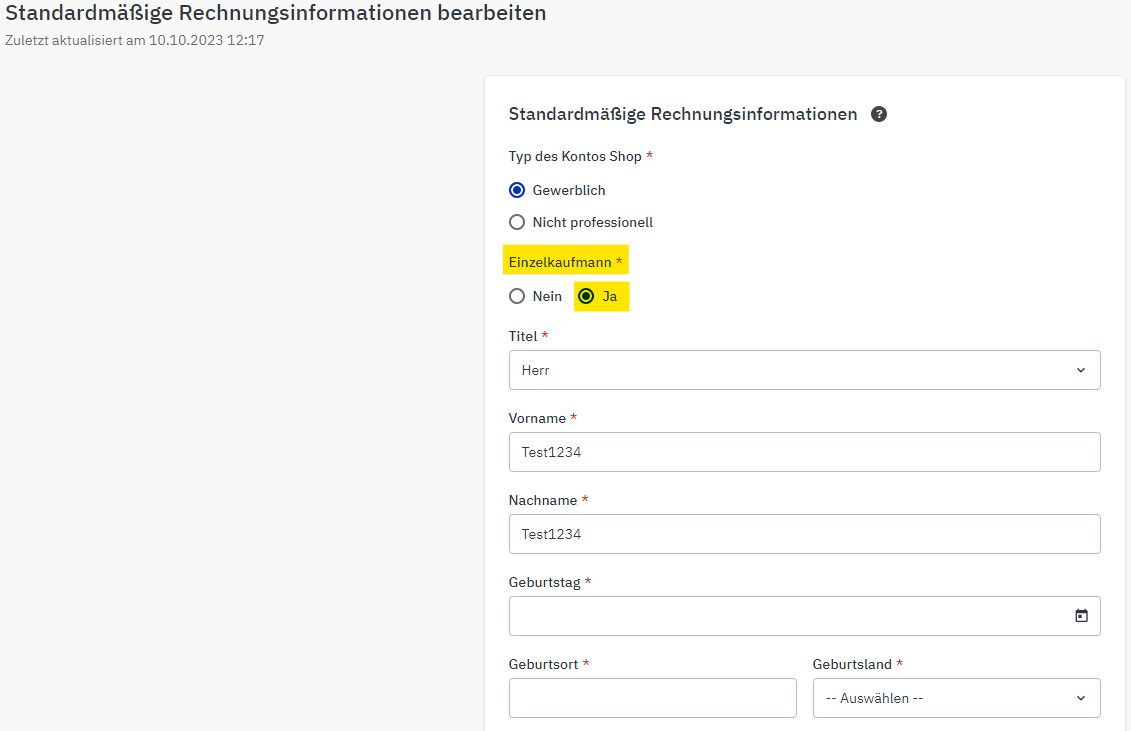Click the Geburtsort field label
This screenshot has height=731, width=1131.
(x=544, y=664)
